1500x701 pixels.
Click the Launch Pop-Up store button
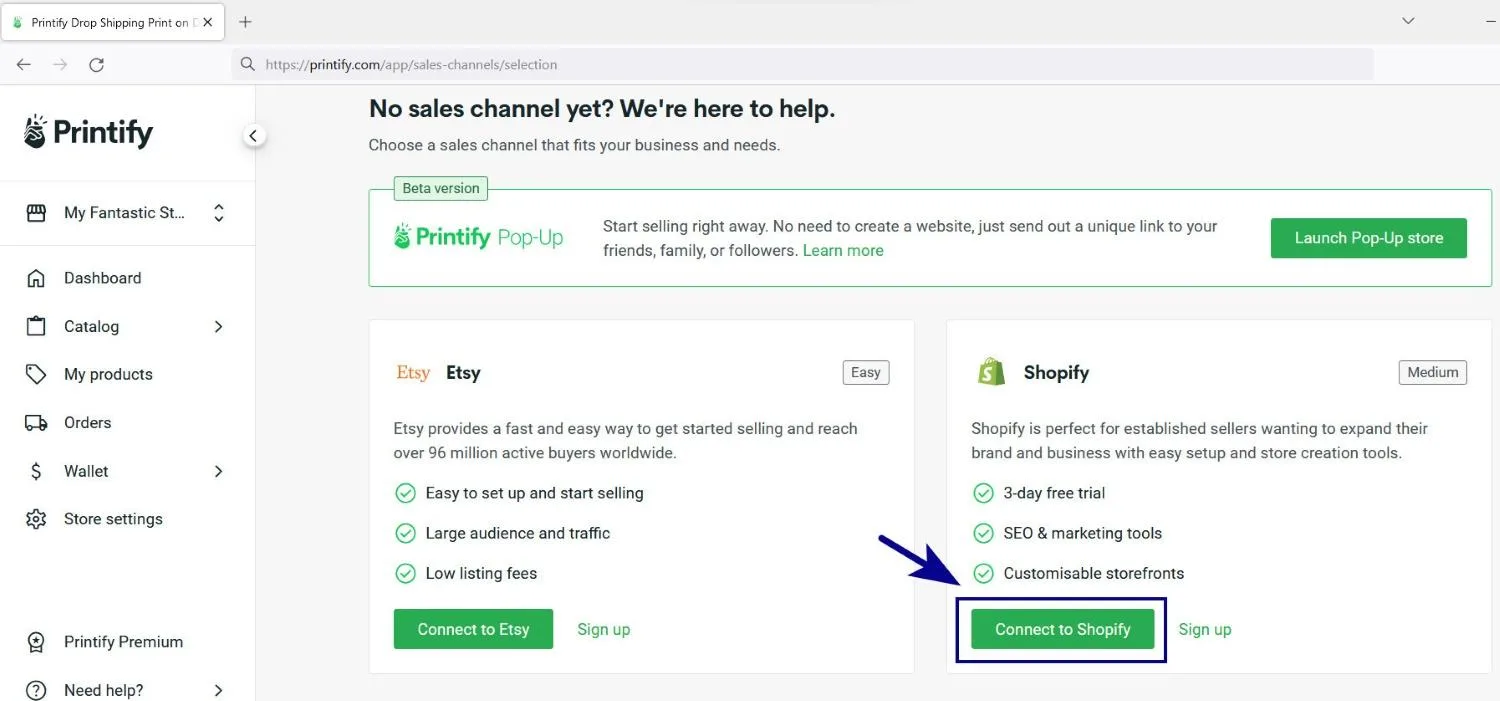click(x=1368, y=238)
